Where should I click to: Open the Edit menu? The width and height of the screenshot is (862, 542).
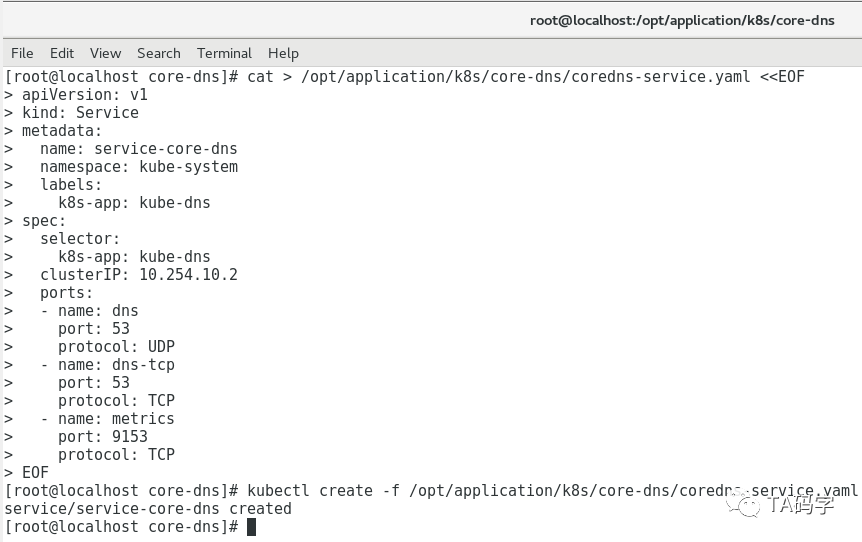62,53
